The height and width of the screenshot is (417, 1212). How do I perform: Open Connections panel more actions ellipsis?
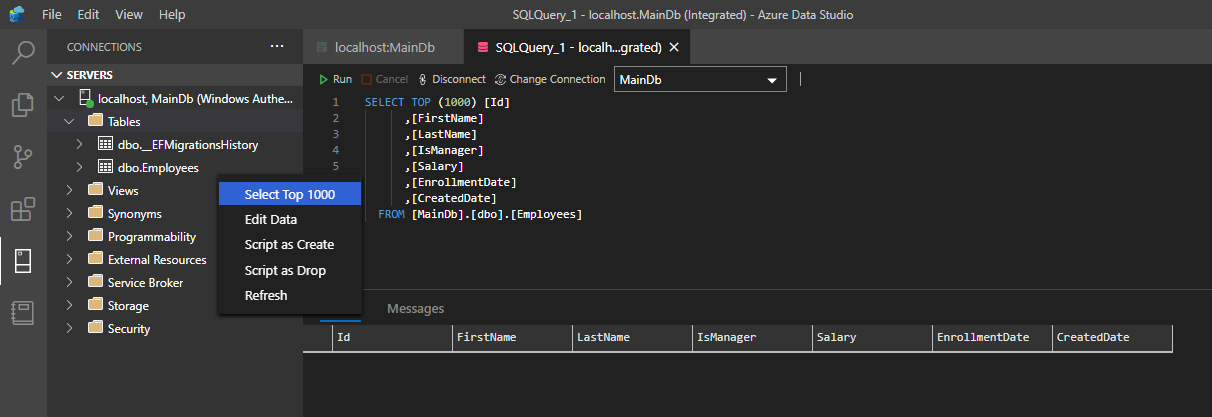click(277, 46)
